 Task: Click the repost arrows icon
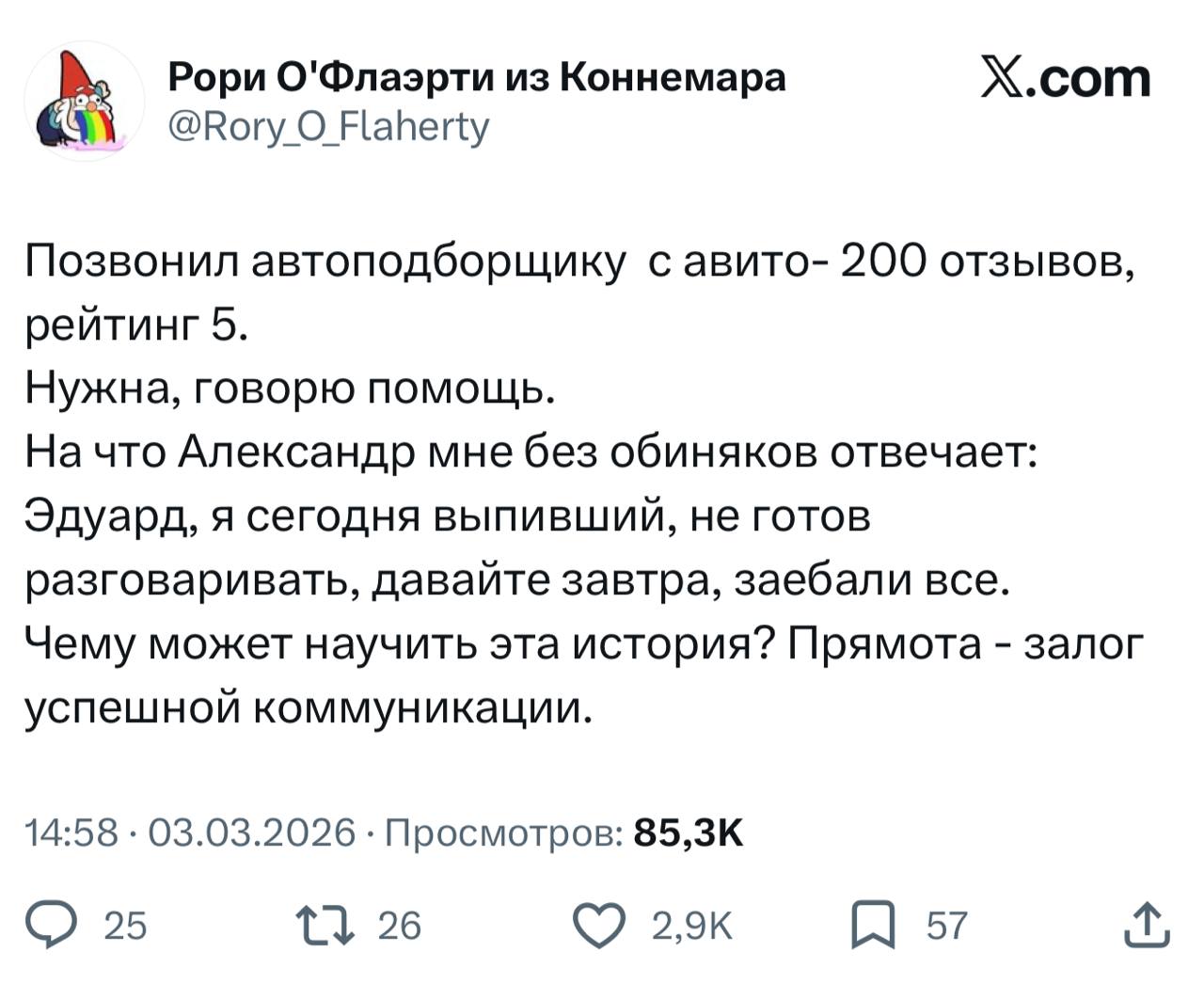[x=325, y=926]
